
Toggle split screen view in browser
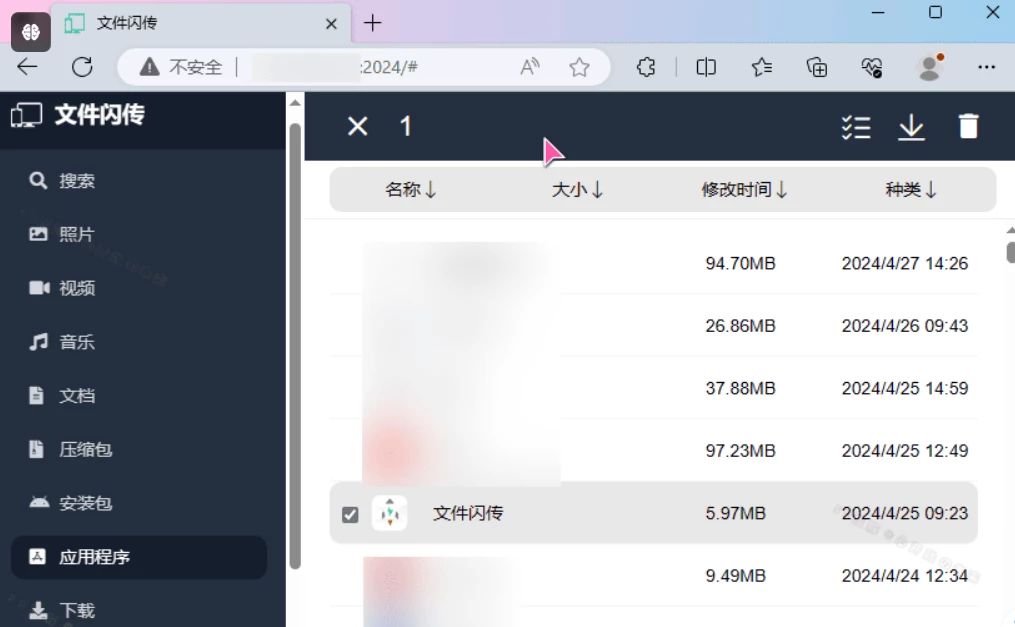706,67
